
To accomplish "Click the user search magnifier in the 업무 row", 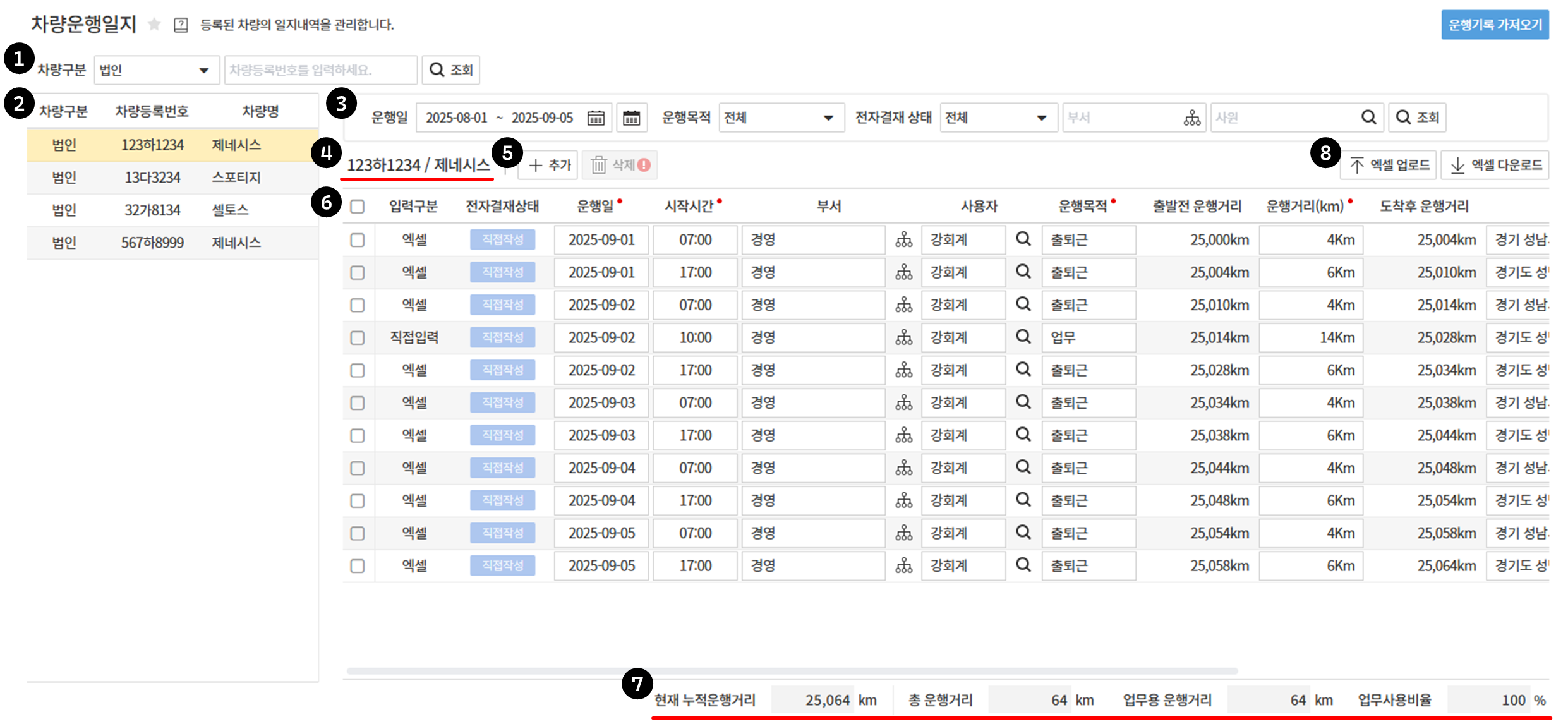I will pos(1023,337).
